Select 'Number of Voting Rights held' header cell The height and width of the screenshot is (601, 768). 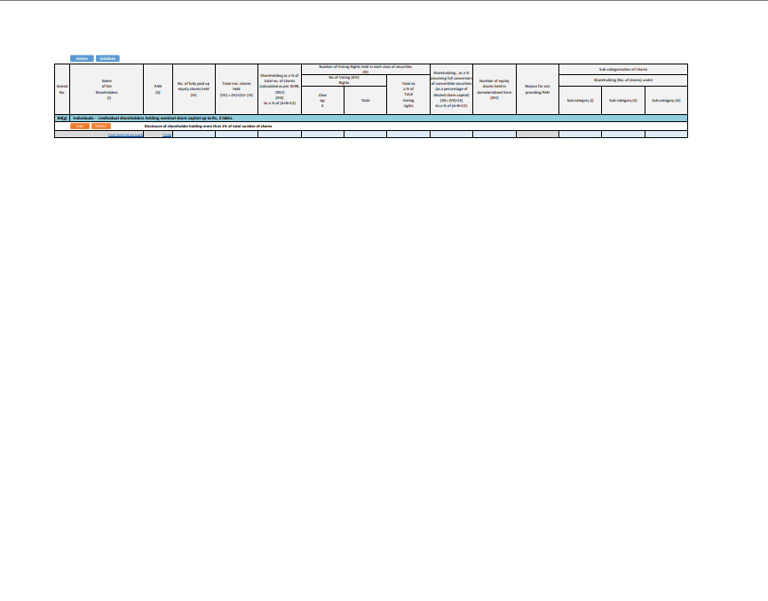(x=366, y=69)
